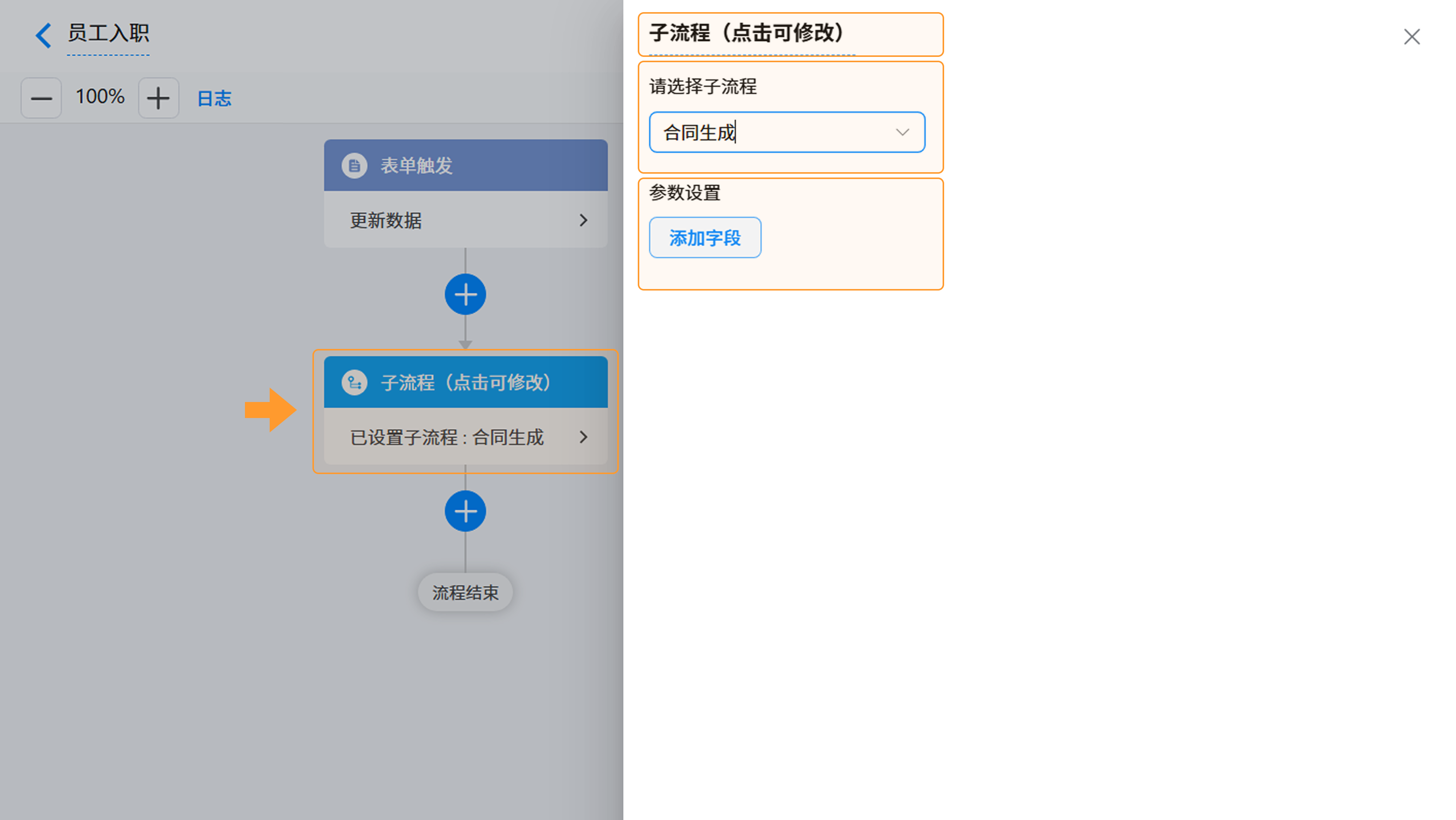The image size is (1456, 820).
Task: Close the side panel with X
Action: [1411, 37]
